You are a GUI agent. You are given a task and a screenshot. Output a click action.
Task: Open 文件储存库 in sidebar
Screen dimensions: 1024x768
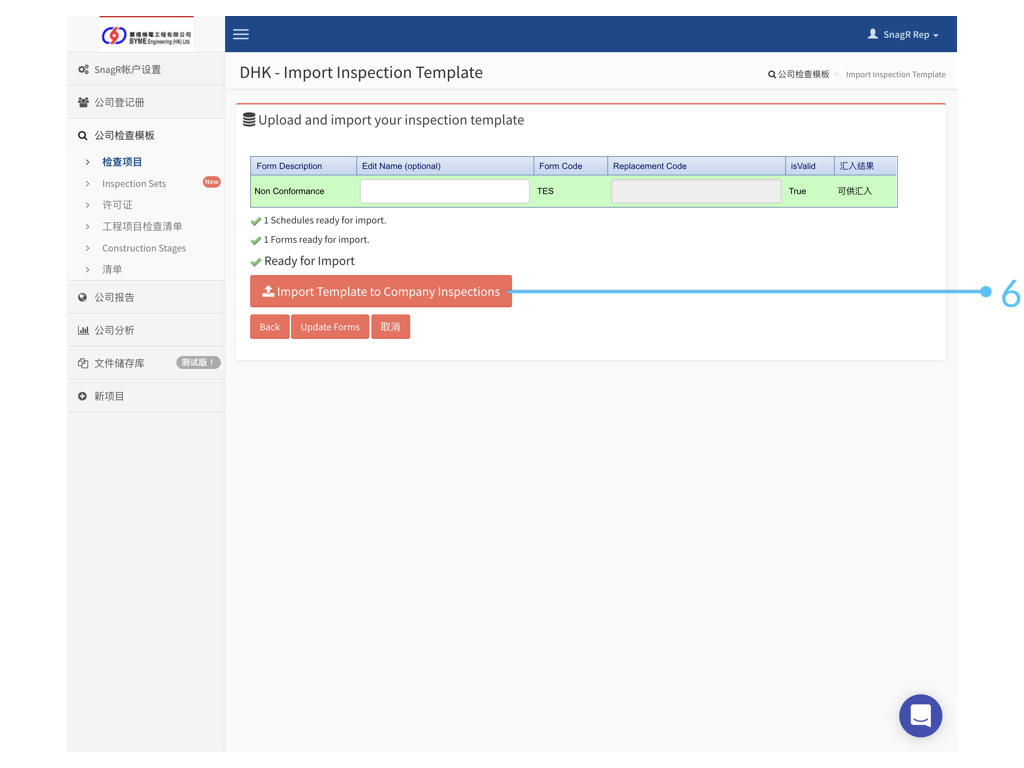(146, 363)
